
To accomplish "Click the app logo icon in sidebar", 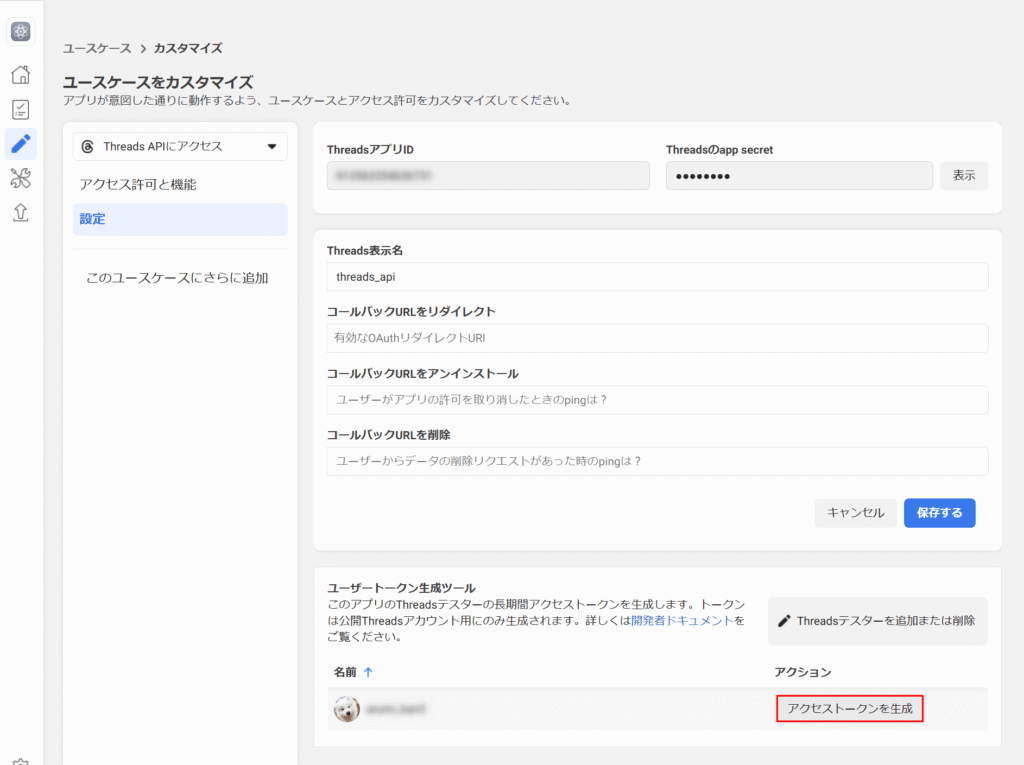I will pos(20,32).
